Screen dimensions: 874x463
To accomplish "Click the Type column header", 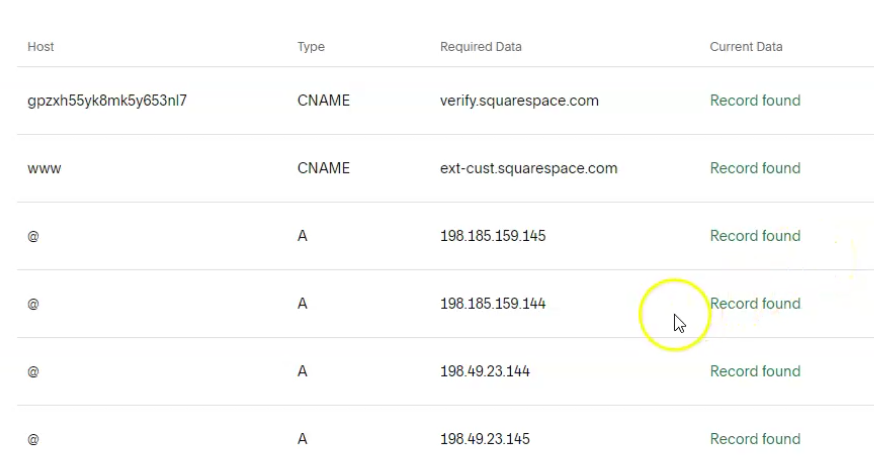I will pyautogui.click(x=310, y=47).
